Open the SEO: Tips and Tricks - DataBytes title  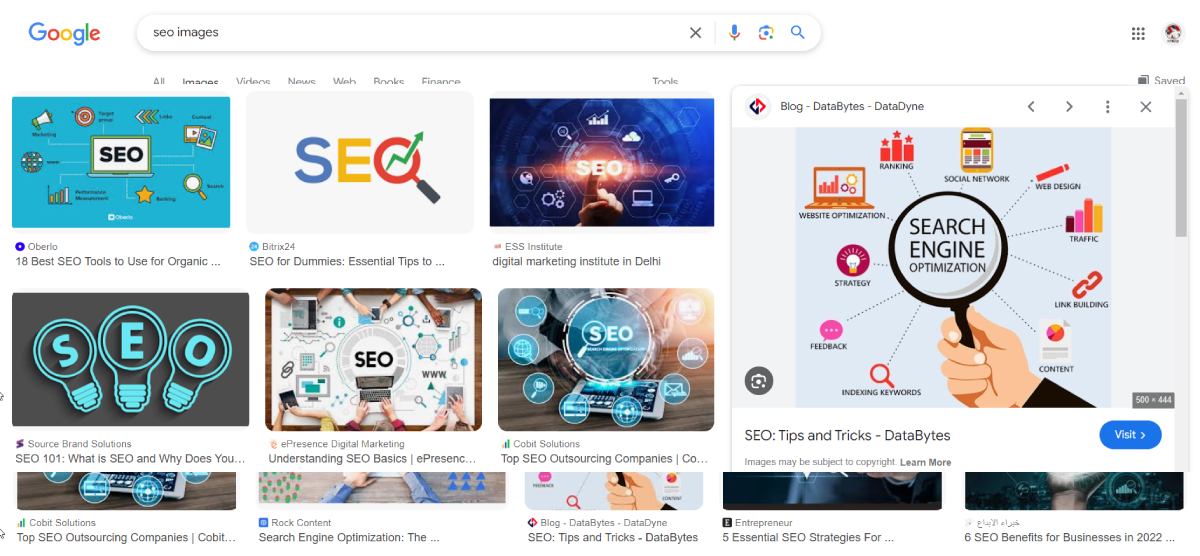[x=847, y=436]
